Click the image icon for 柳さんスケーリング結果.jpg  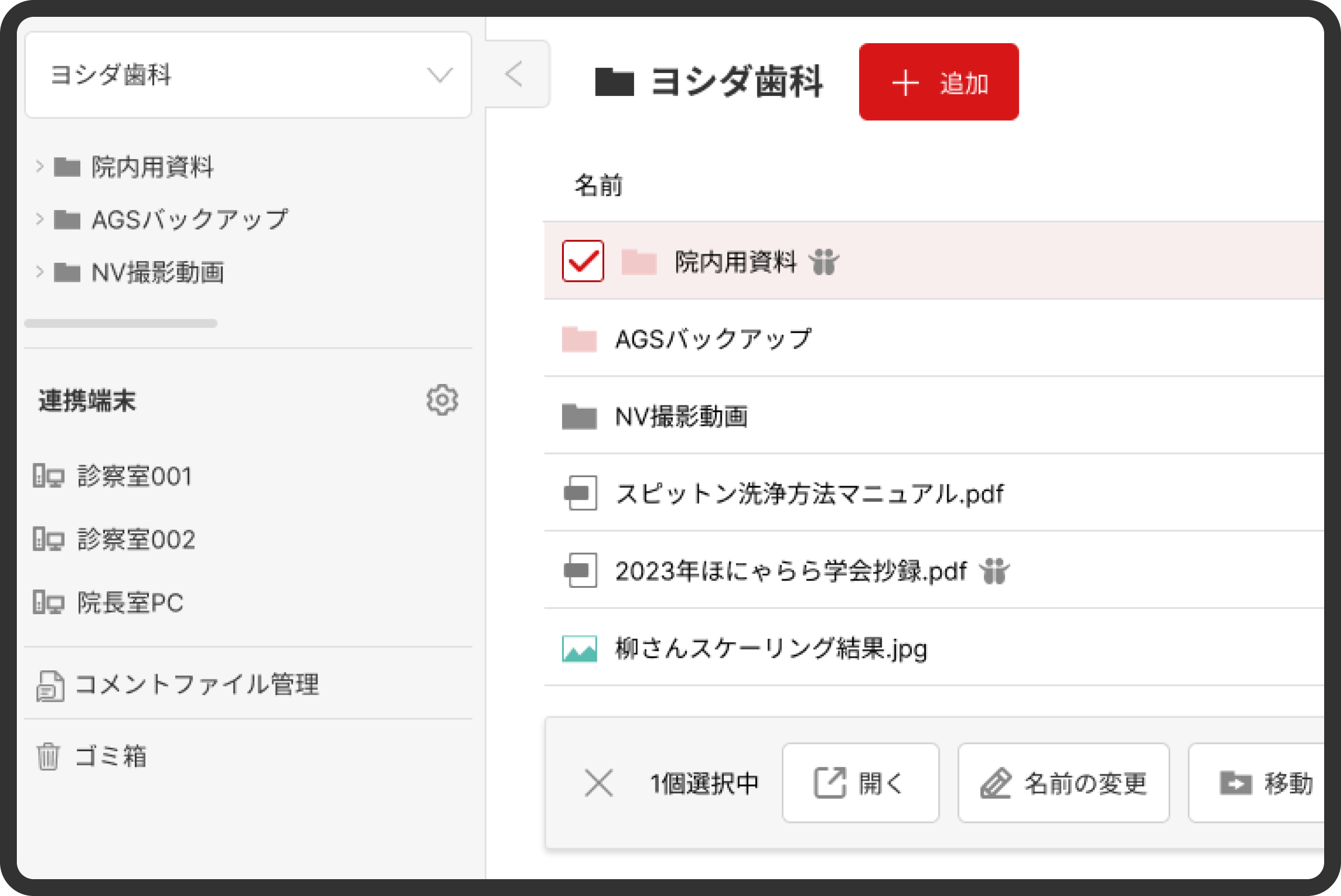(x=580, y=648)
